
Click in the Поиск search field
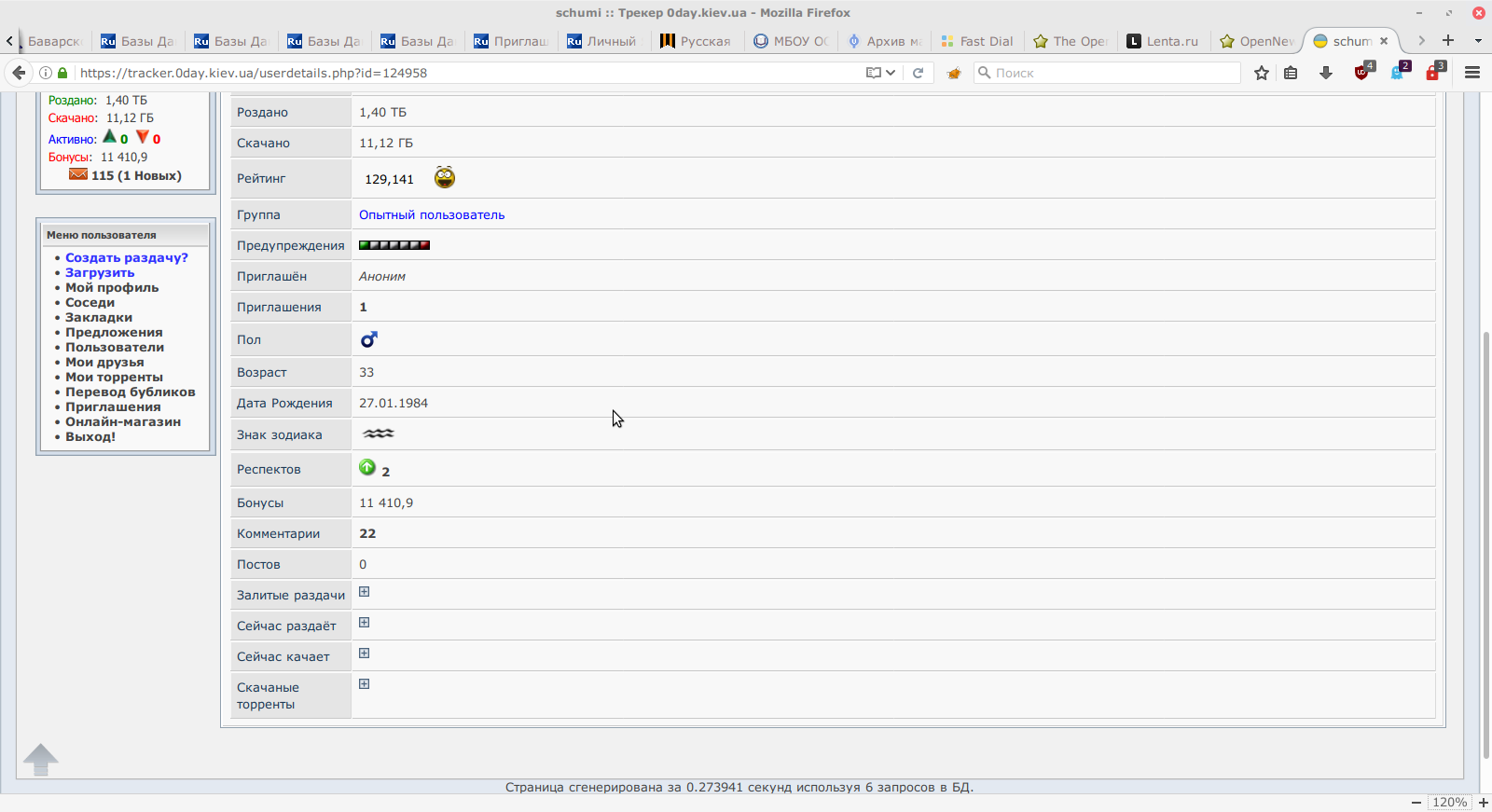(x=1110, y=73)
